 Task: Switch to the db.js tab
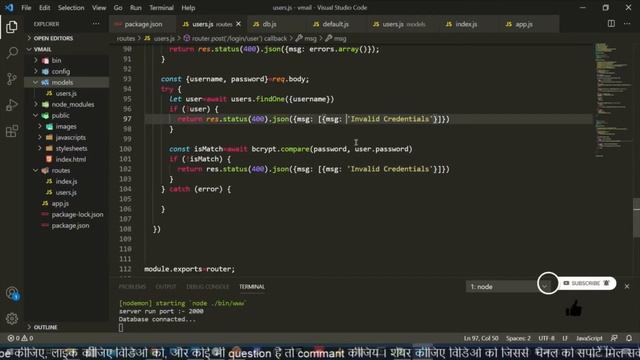(269, 24)
